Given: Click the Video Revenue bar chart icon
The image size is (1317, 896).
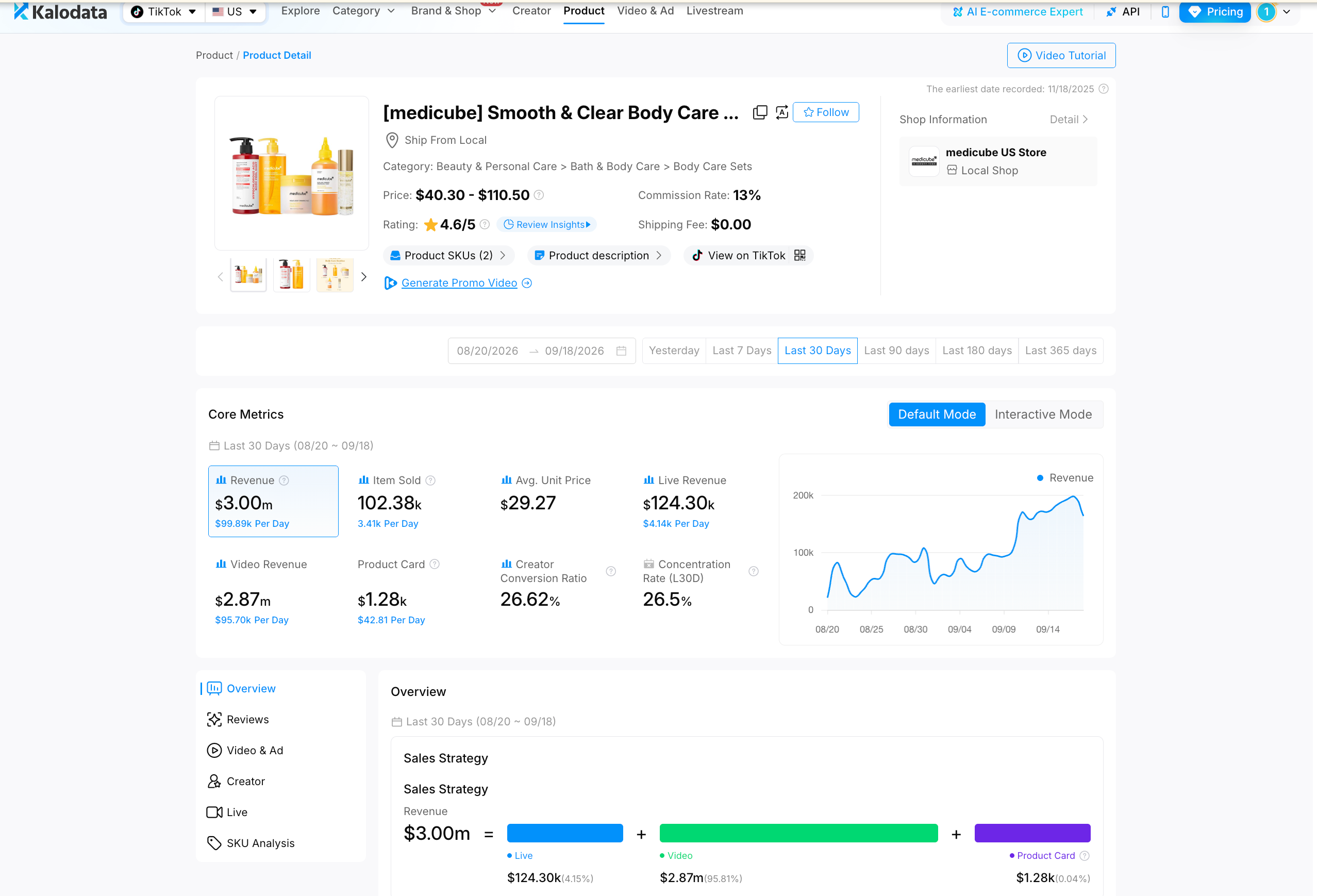Looking at the screenshot, I should point(221,564).
